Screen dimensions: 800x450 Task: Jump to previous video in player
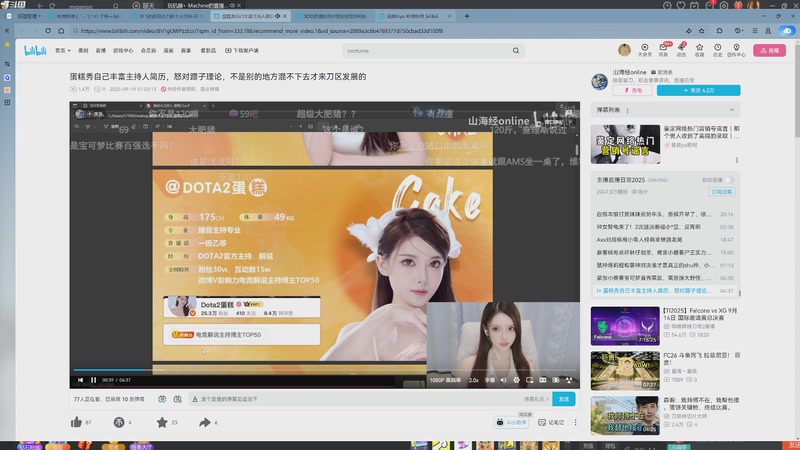click(x=80, y=380)
